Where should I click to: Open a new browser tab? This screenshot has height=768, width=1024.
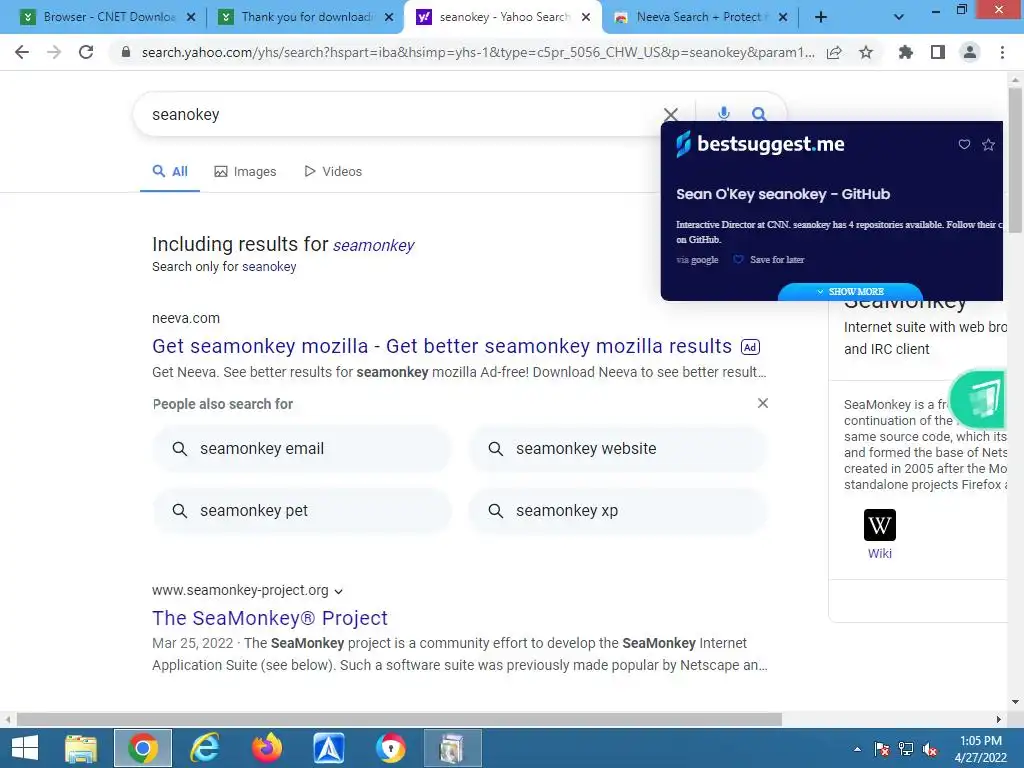click(x=821, y=17)
